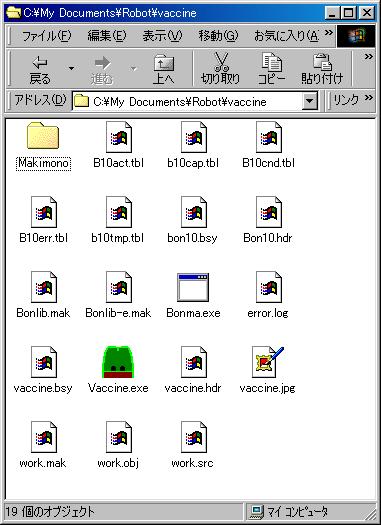
Task: Select the bon10.bsy file icon
Action: (x=194, y=212)
